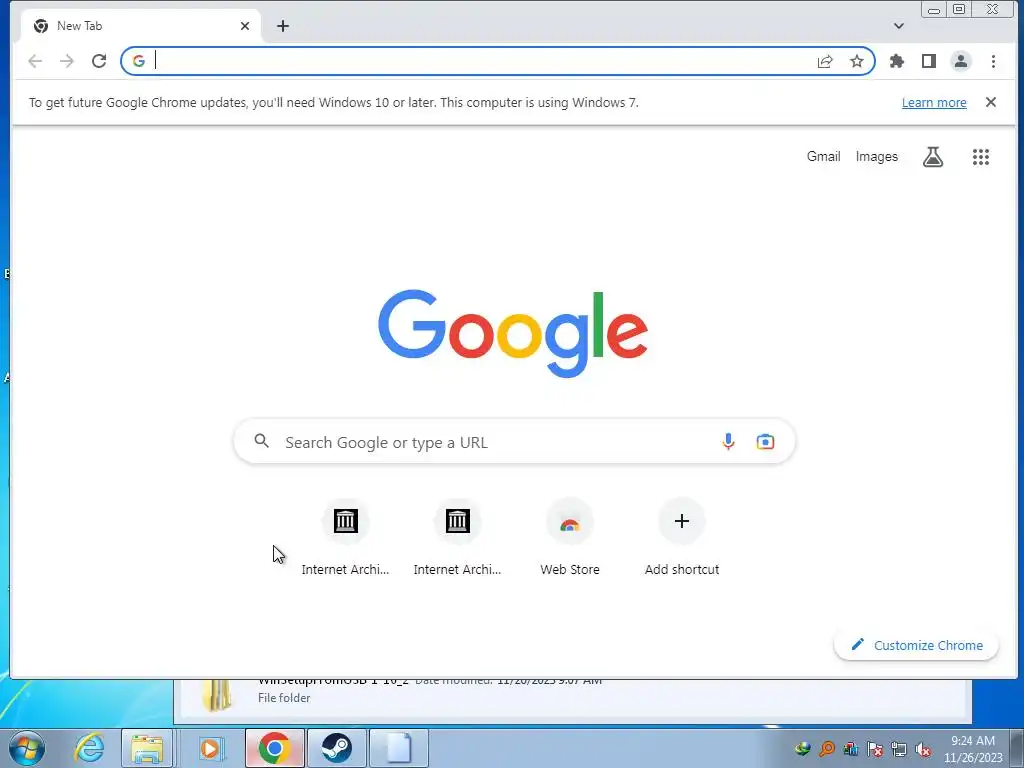Dismiss the Windows 7 update notice

point(991,102)
